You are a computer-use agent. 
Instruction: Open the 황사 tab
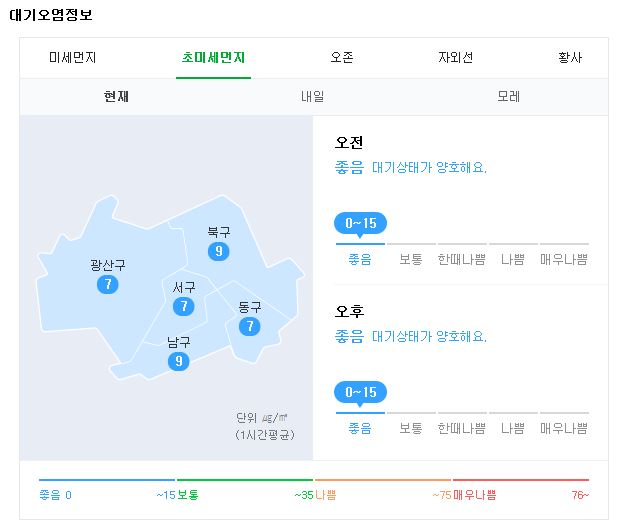pos(570,57)
